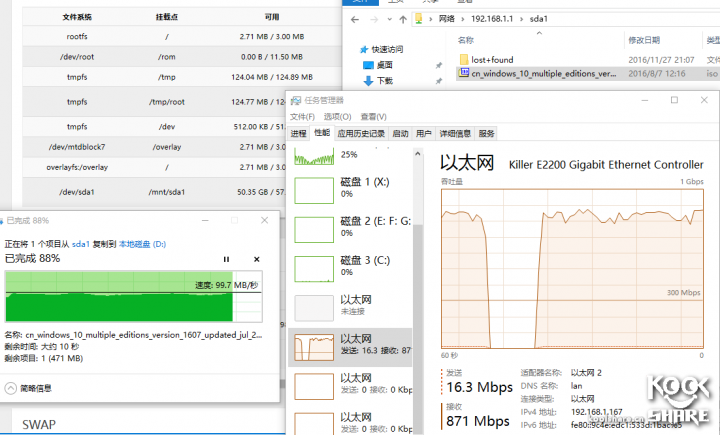Click the rootfs filesystem cell
This screenshot has width=720, height=435.
click(77, 36)
